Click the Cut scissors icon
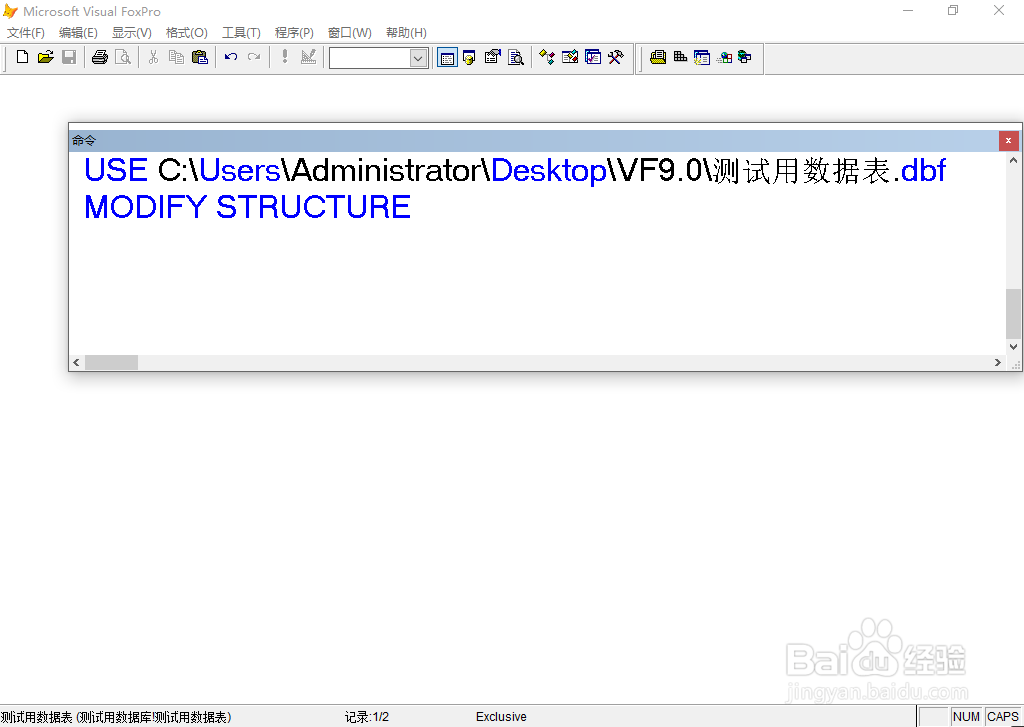This screenshot has width=1024, height=727. pos(153,57)
